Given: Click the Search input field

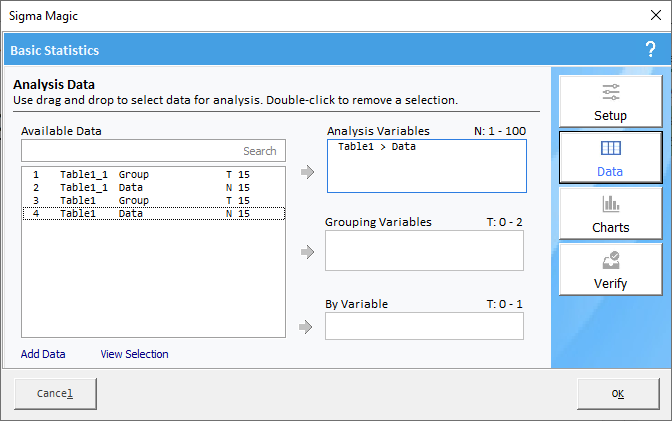Looking at the screenshot, I should [153, 151].
